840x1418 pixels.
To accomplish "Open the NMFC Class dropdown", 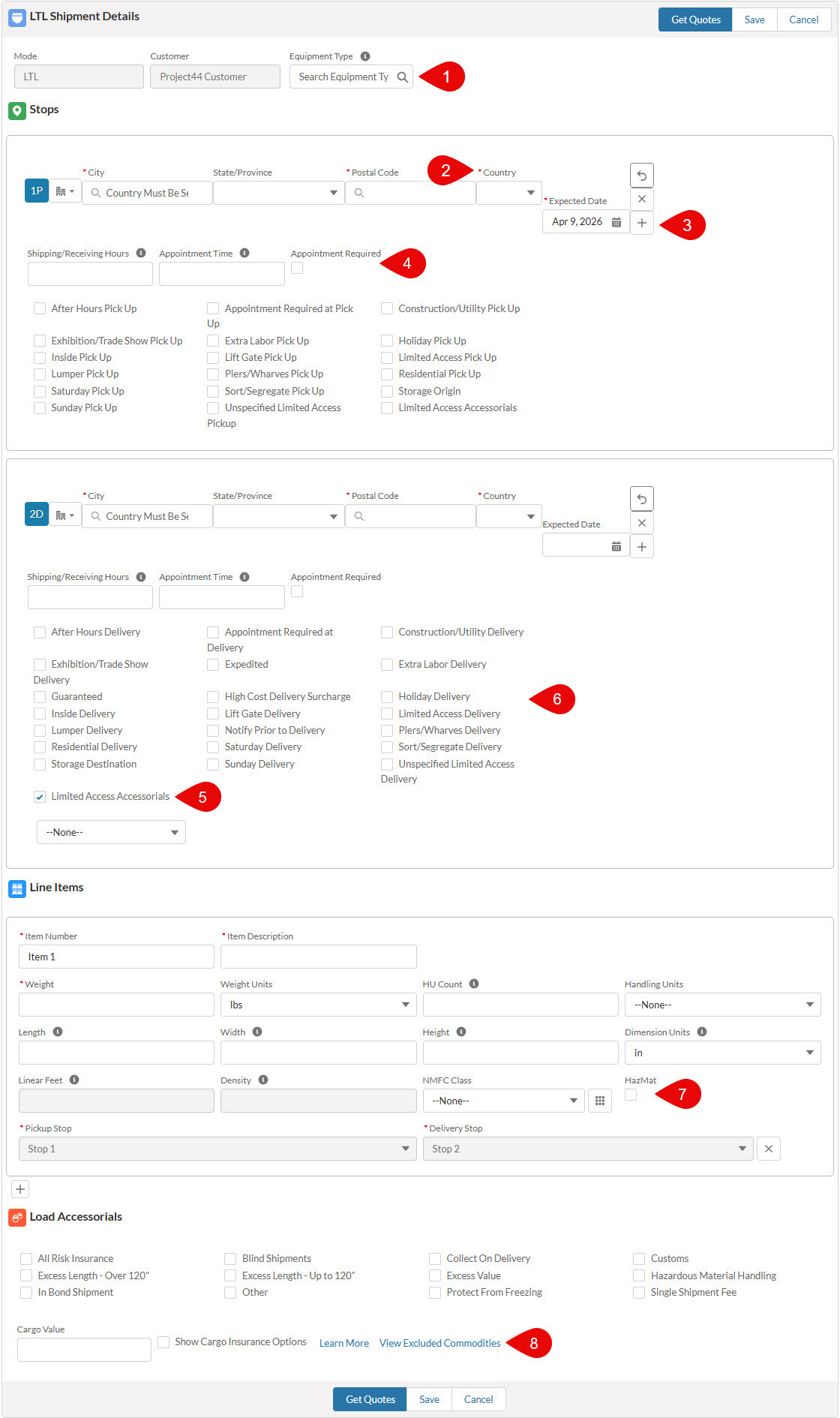I will pyautogui.click(x=503, y=1101).
